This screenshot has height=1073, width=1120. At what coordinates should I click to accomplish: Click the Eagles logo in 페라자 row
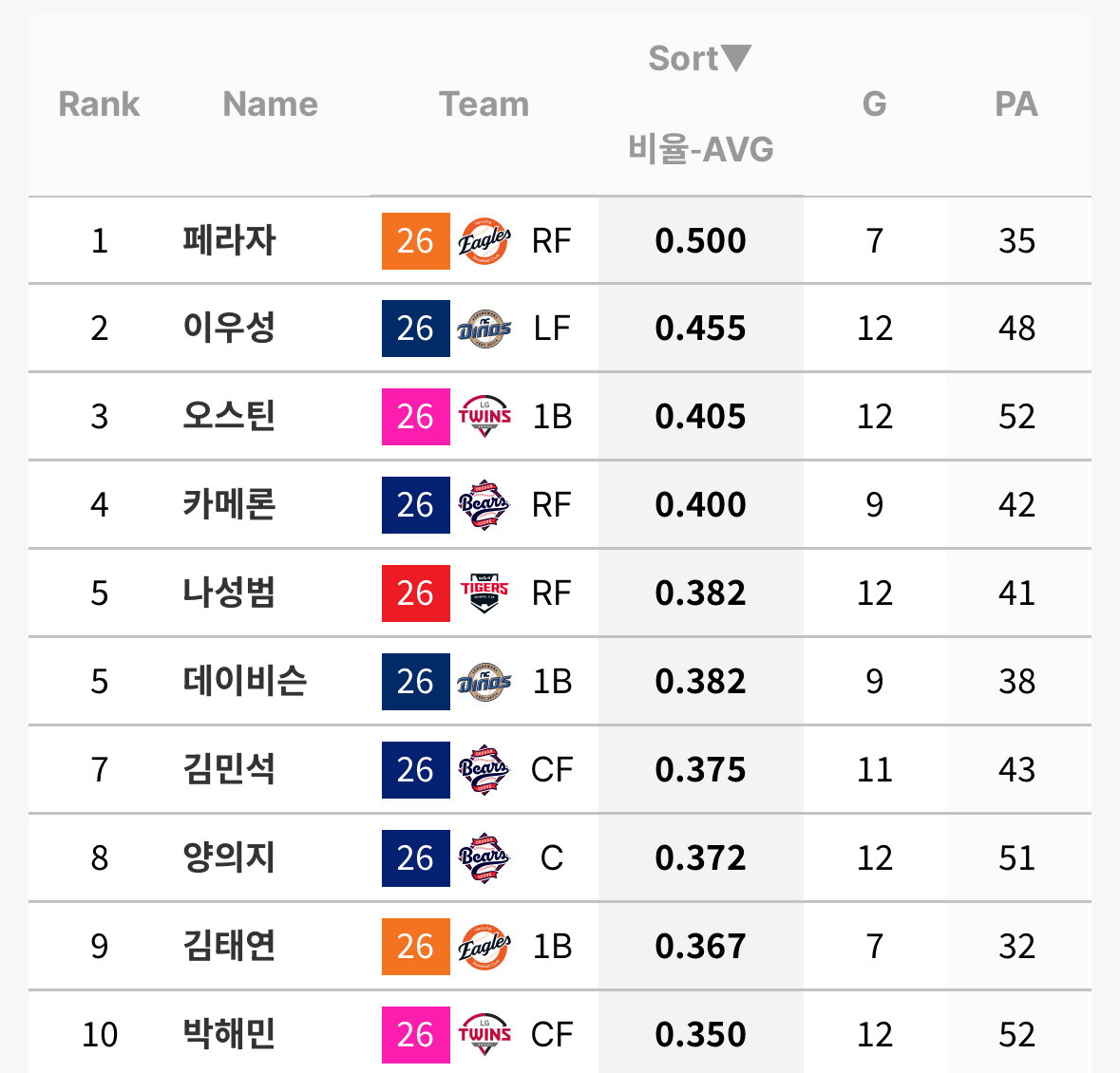click(484, 241)
